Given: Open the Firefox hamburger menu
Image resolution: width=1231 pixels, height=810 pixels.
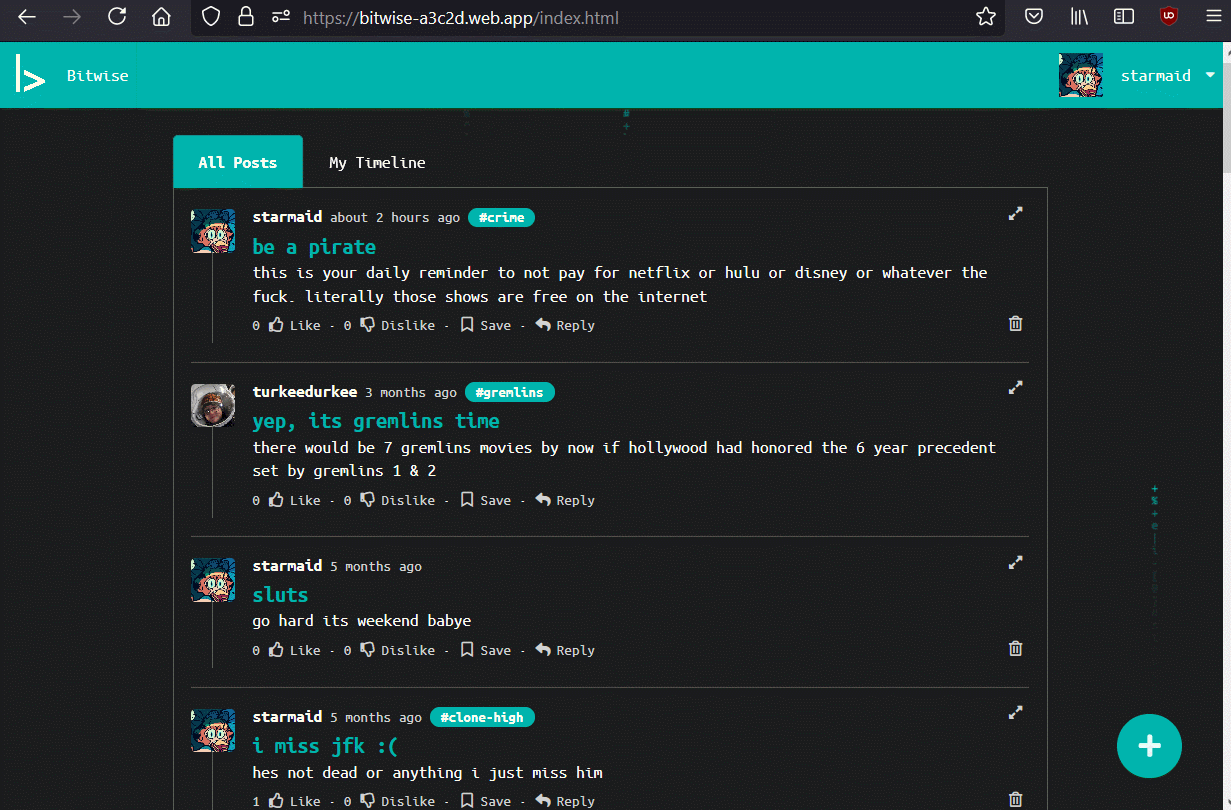Looking at the screenshot, I should coord(1212,17).
